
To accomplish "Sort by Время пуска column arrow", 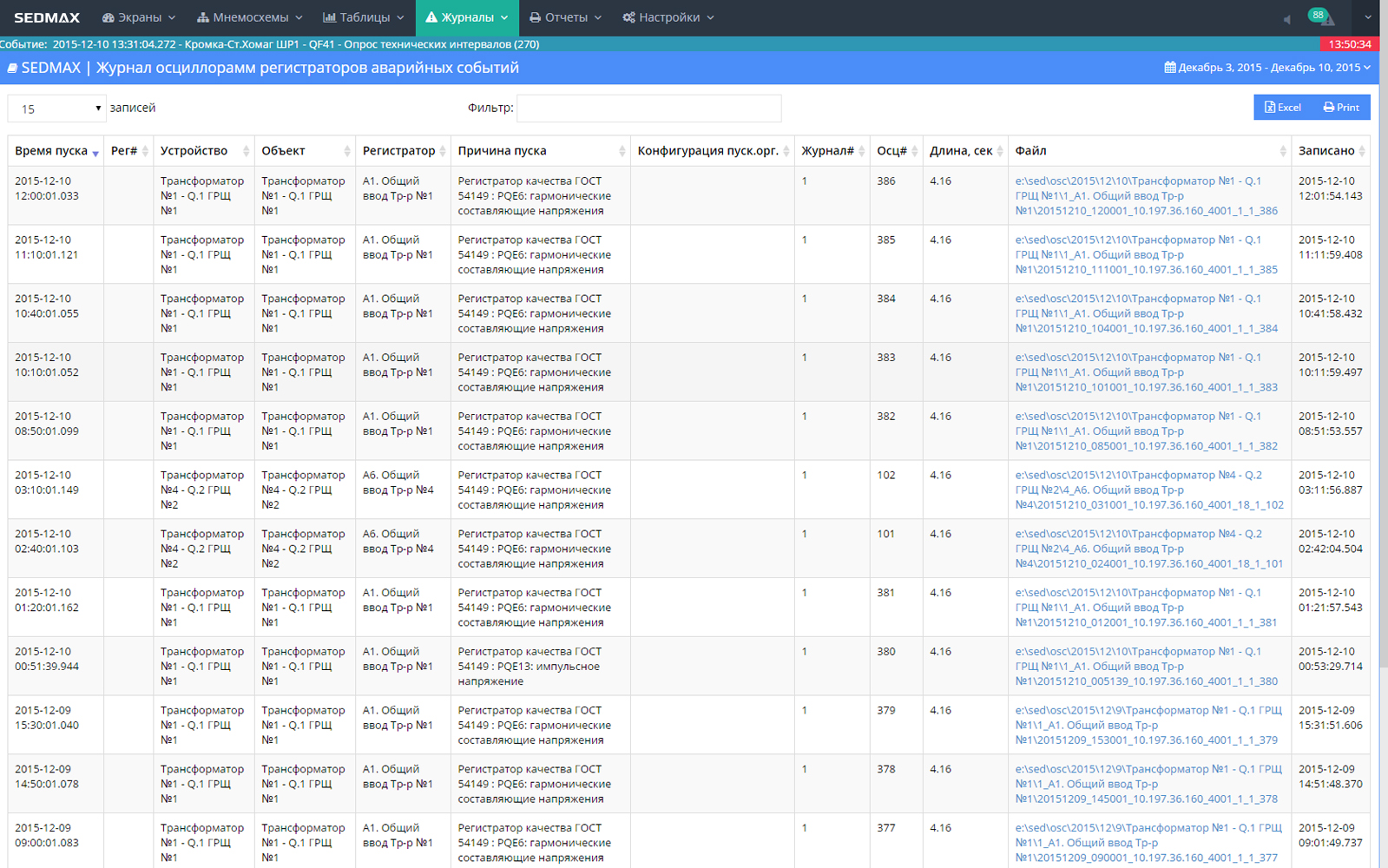I will click(x=95, y=153).
